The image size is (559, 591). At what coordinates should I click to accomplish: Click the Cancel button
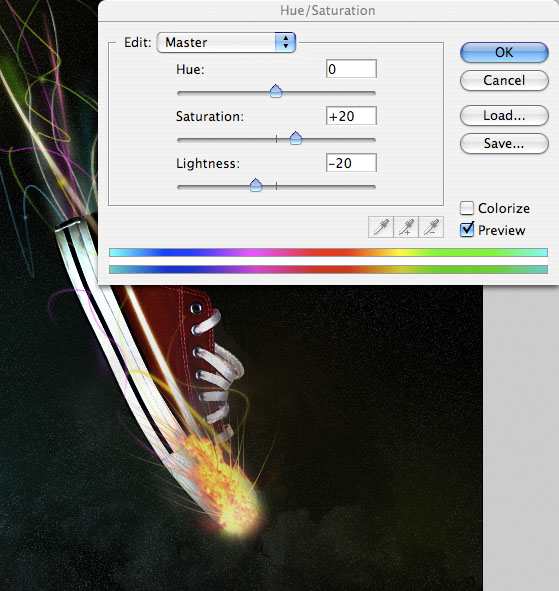(504, 80)
